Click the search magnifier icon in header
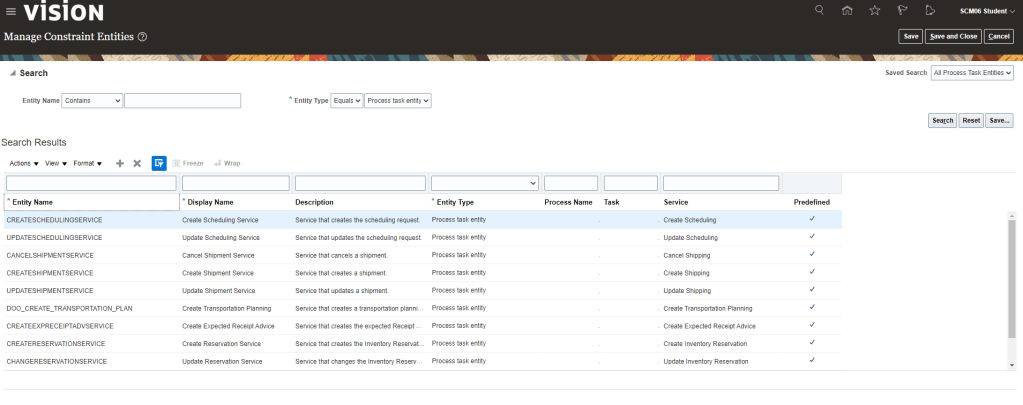Image resolution: width=1023 pixels, height=405 pixels. click(820, 11)
